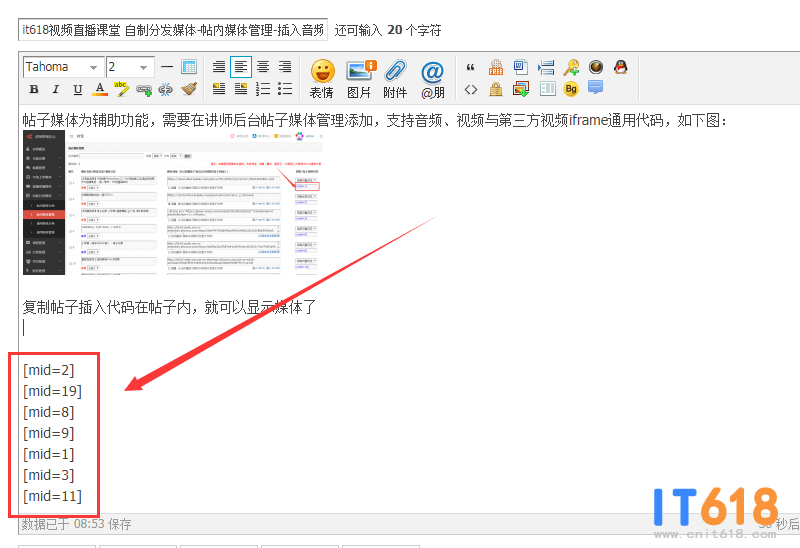The image size is (800, 548).
Task: Select center text alignment
Action: click(263, 67)
